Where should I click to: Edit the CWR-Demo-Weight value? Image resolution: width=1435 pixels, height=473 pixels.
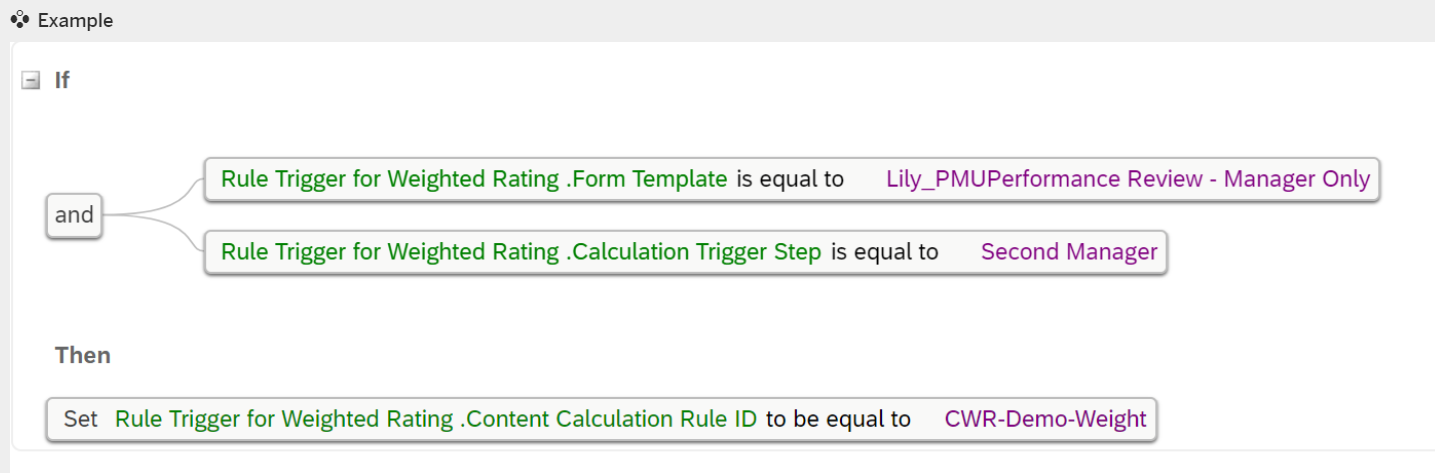1046,419
